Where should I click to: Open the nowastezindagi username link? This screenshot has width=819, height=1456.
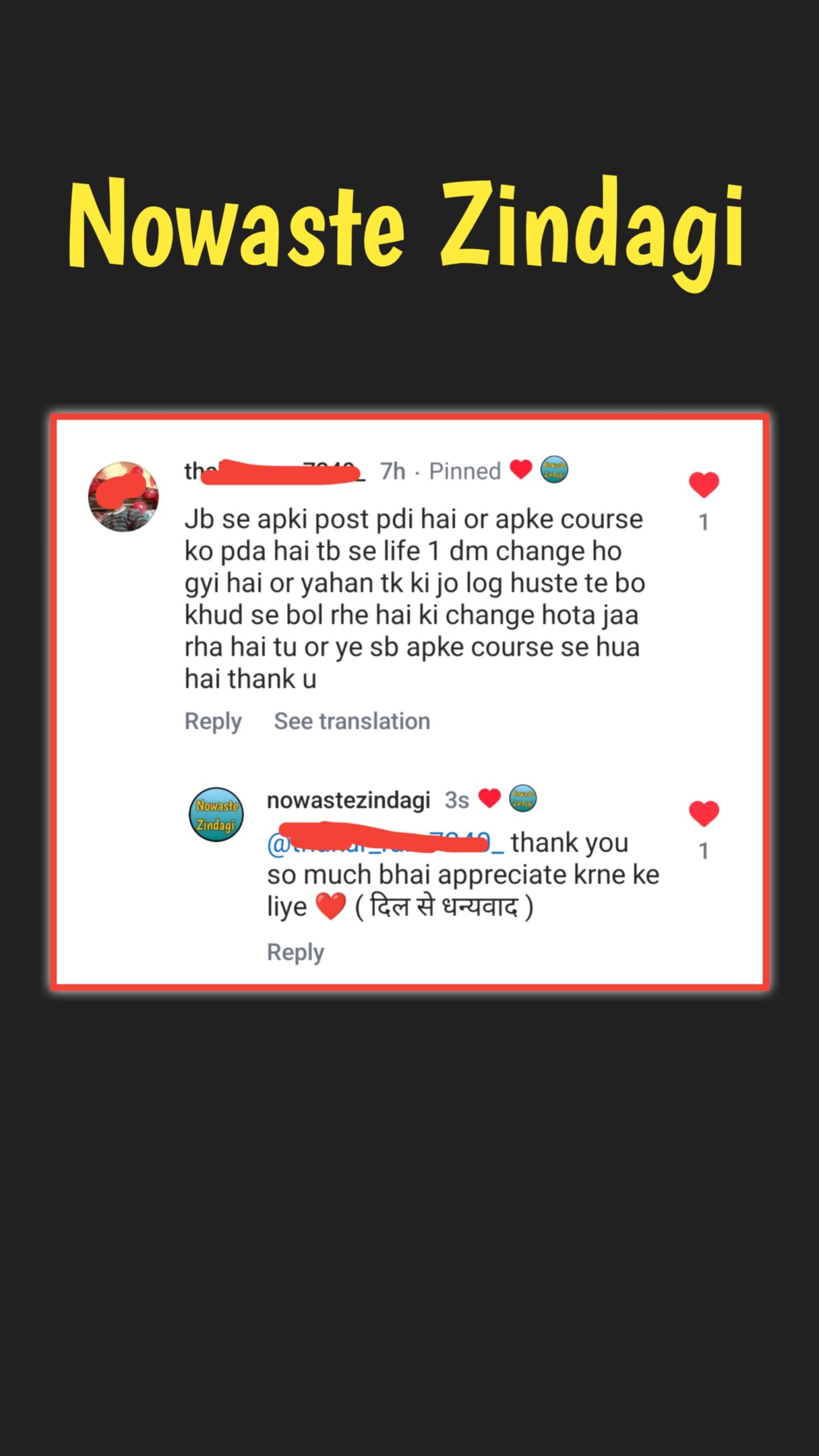click(x=349, y=800)
